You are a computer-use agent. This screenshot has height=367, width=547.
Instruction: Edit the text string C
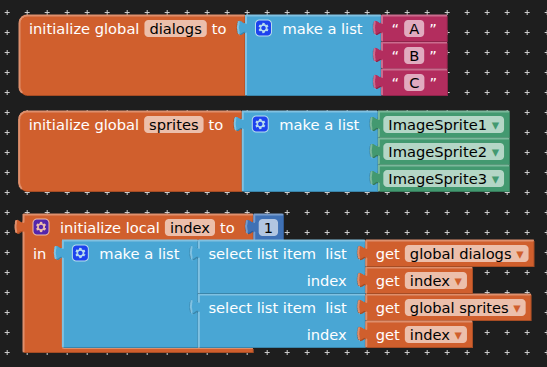coord(414,83)
